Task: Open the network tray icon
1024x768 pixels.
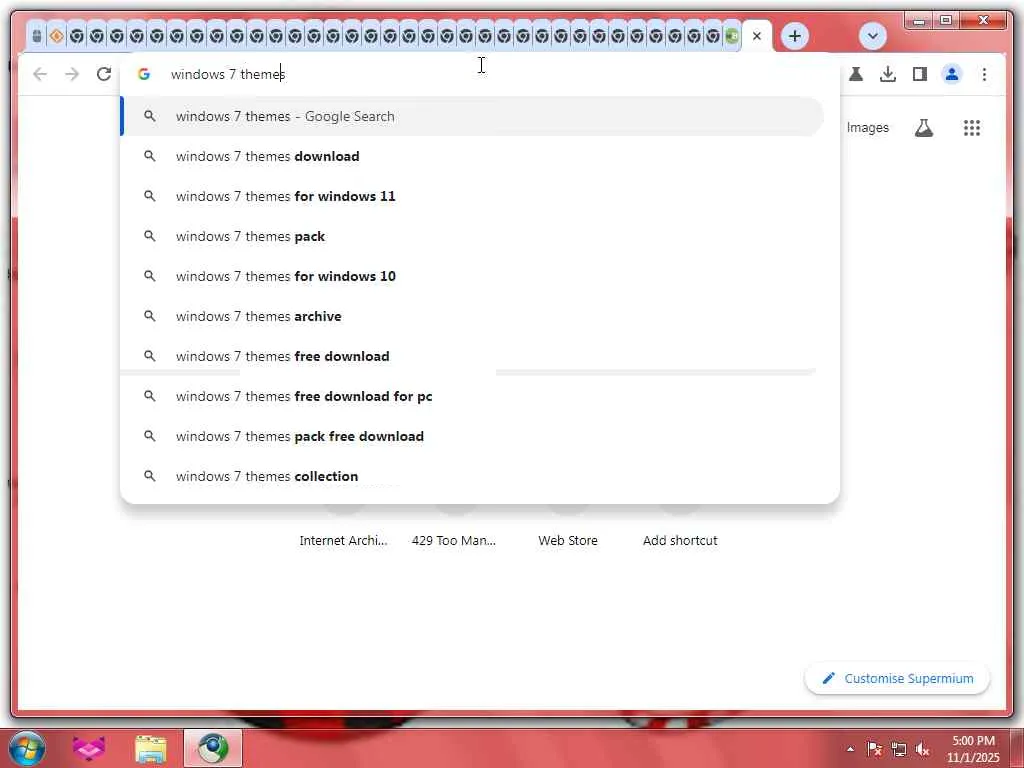Action: pos(899,749)
